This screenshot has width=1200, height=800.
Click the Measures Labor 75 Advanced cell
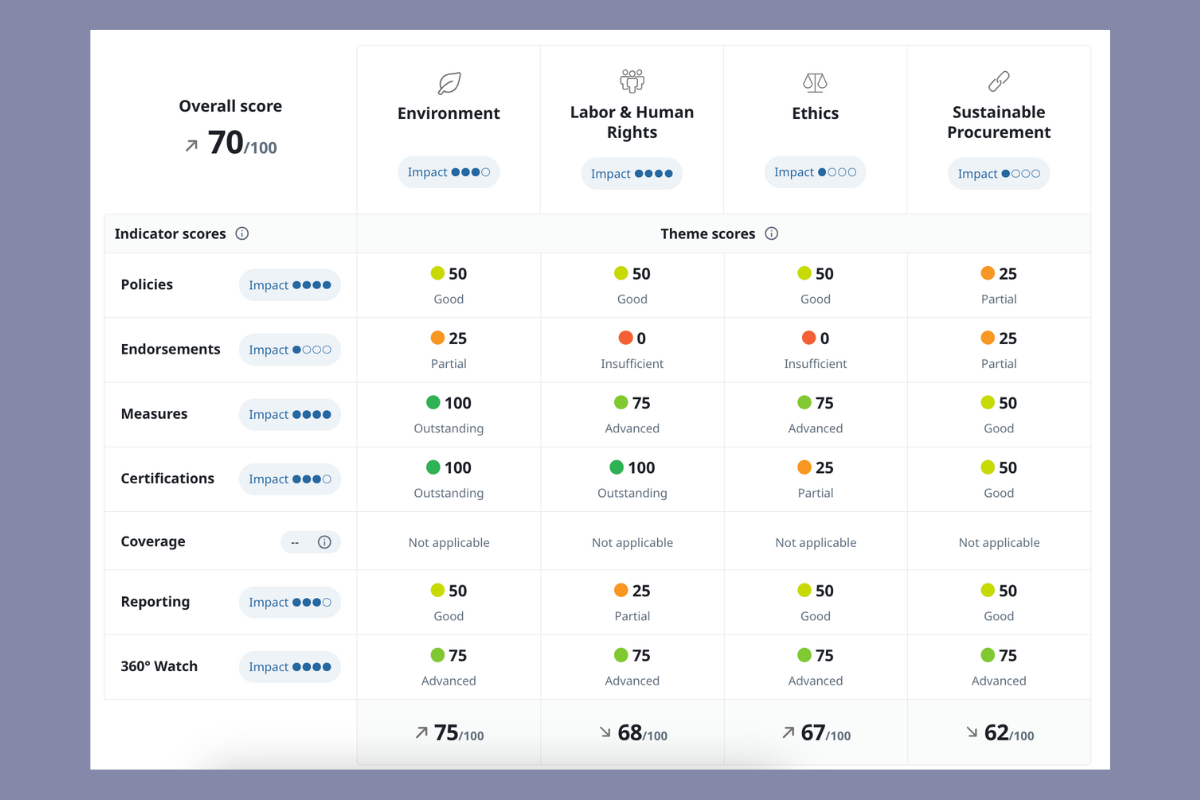click(632, 414)
